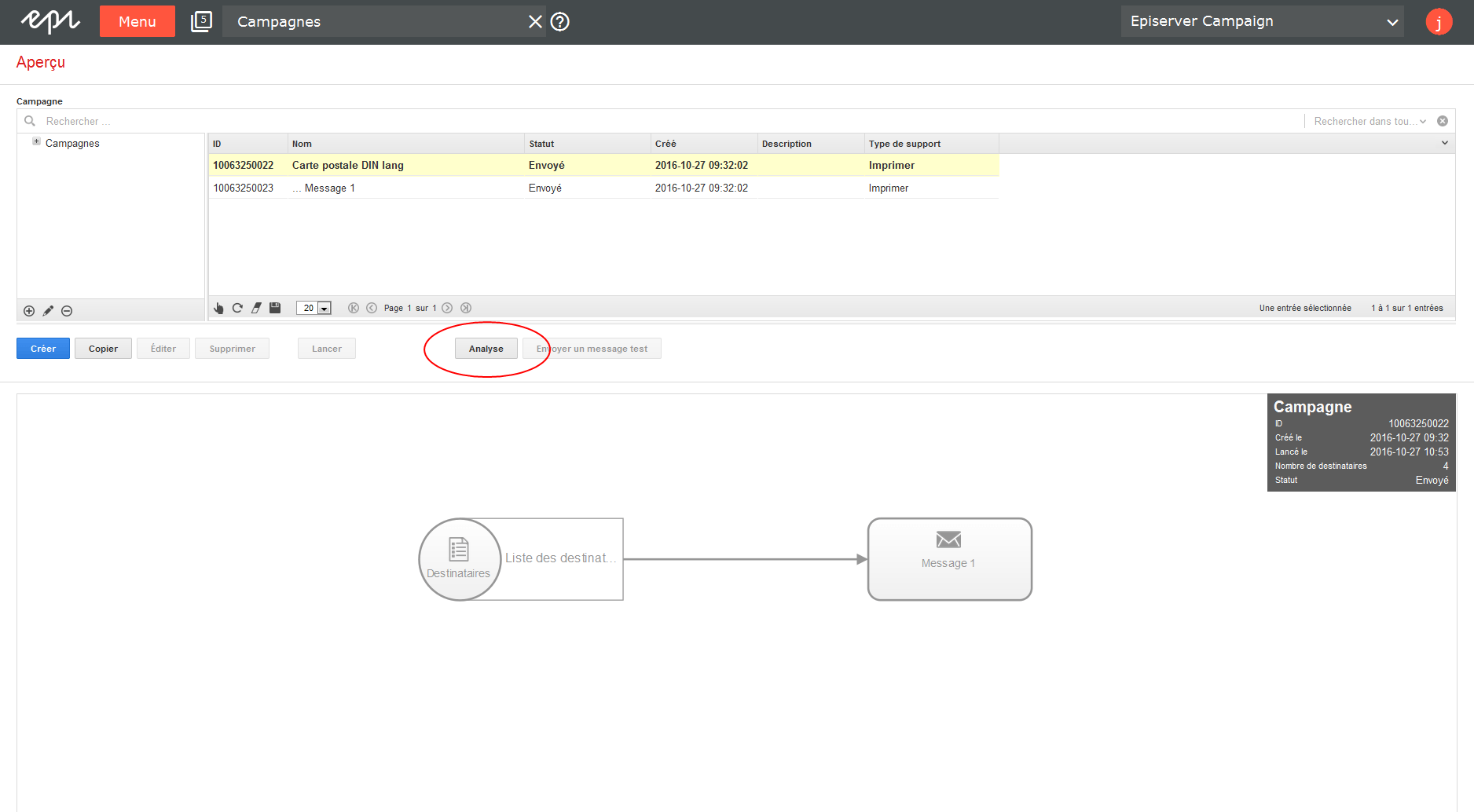Go to the next page

447,308
